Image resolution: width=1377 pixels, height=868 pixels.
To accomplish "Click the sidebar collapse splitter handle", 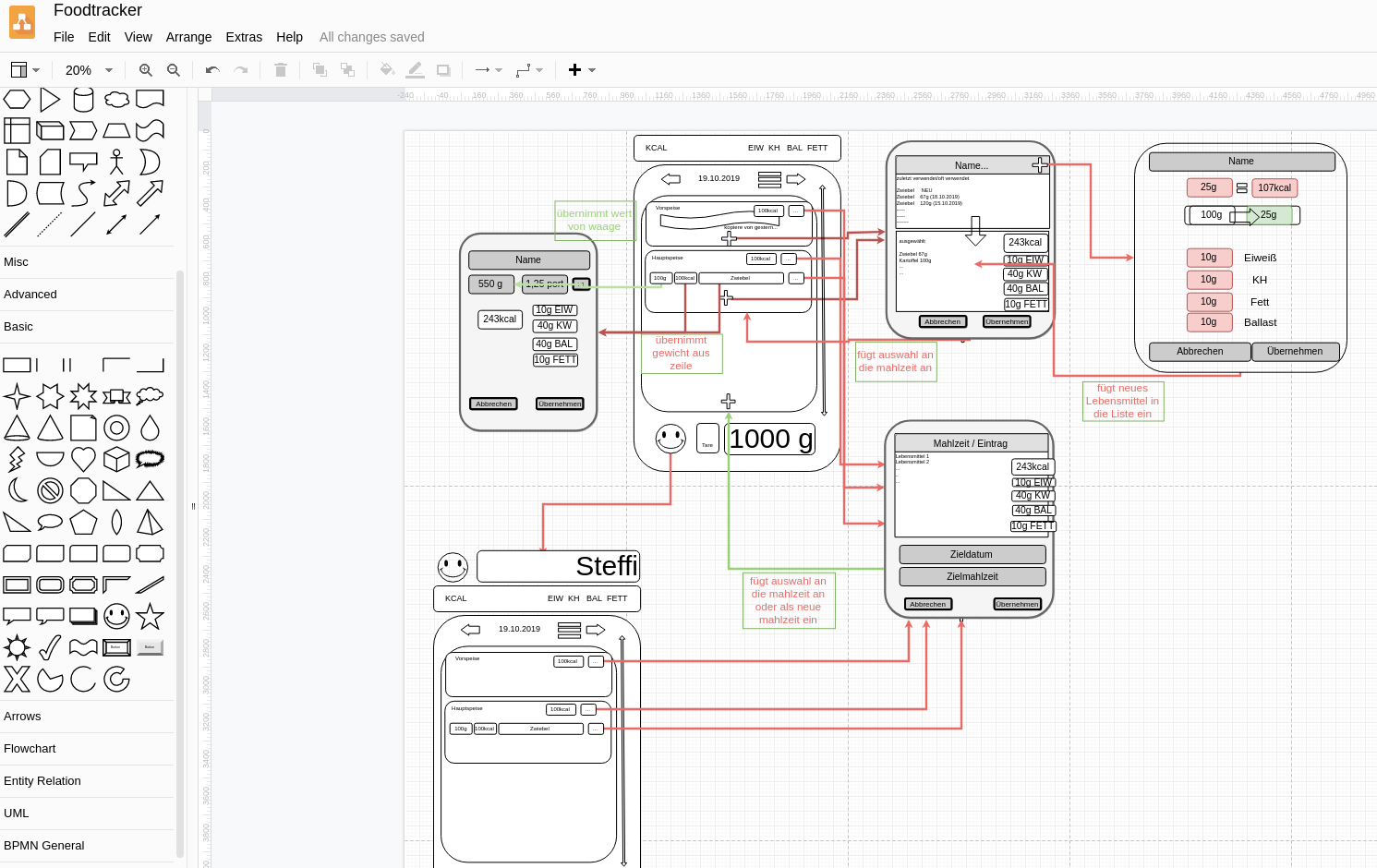I will coord(193,506).
